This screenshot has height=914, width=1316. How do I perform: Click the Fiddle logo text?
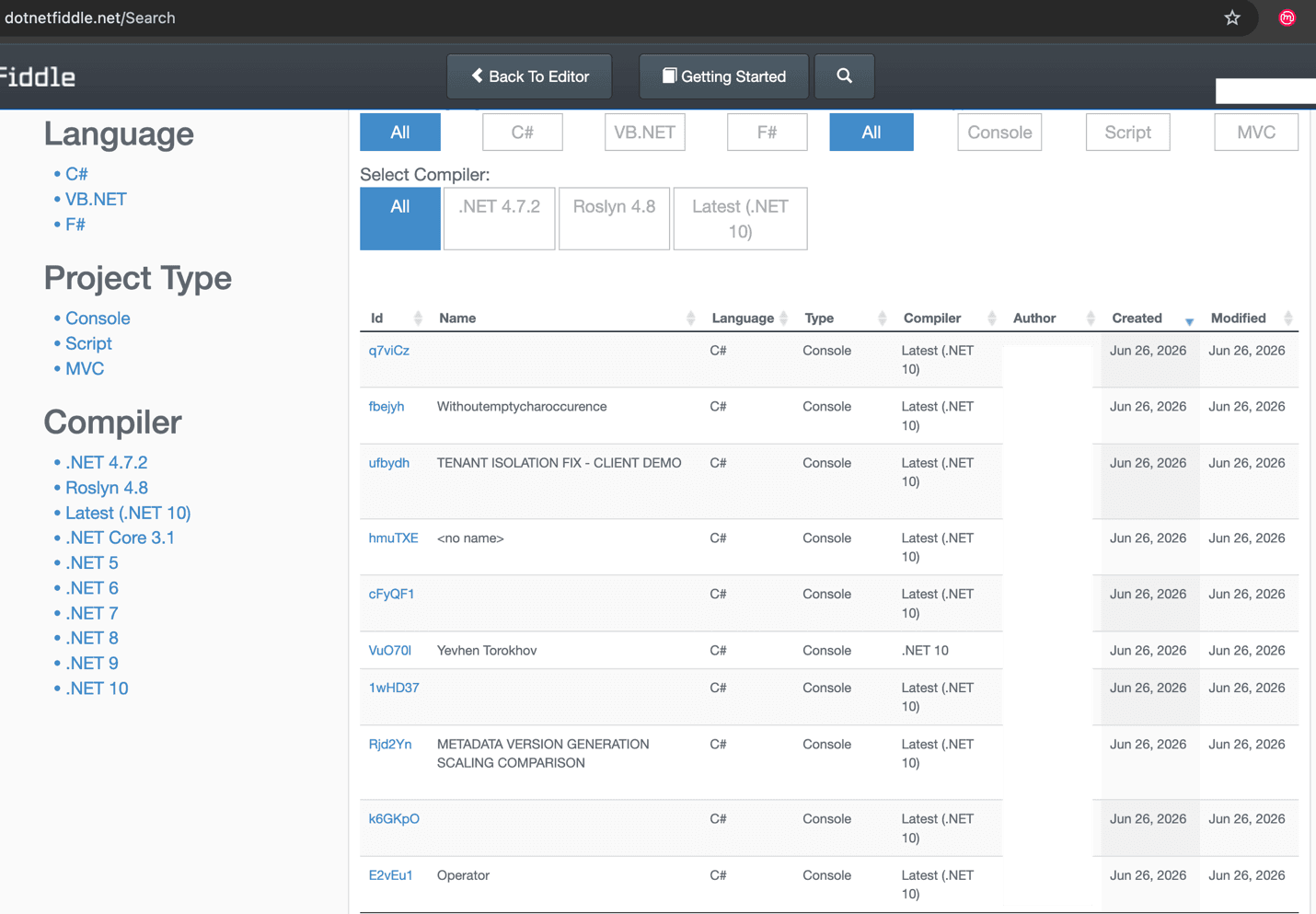coord(38,76)
